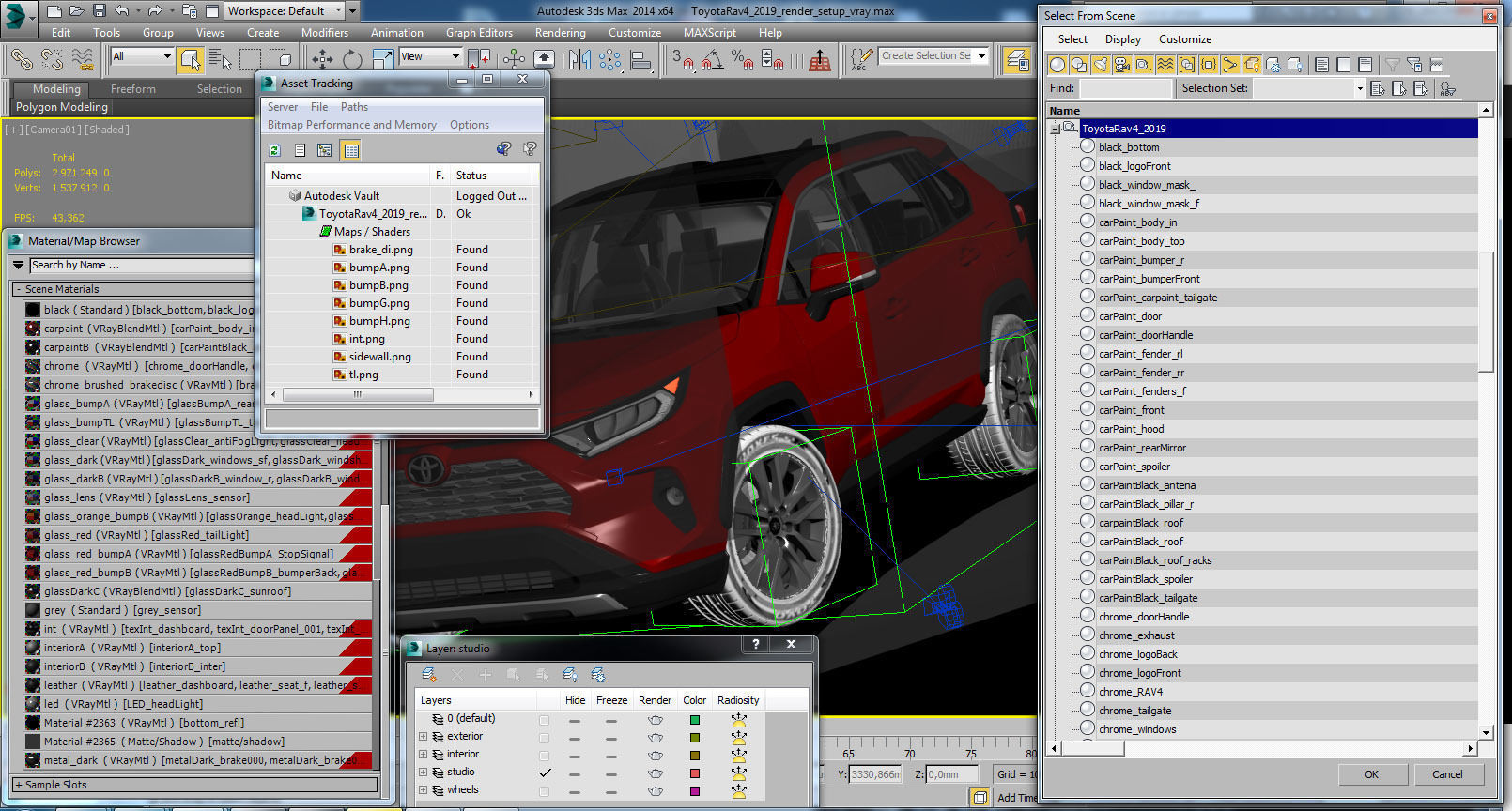Image resolution: width=1512 pixels, height=811 pixels.
Task: Make wheels the current layer checkbox
Action: tap(544, 791)
